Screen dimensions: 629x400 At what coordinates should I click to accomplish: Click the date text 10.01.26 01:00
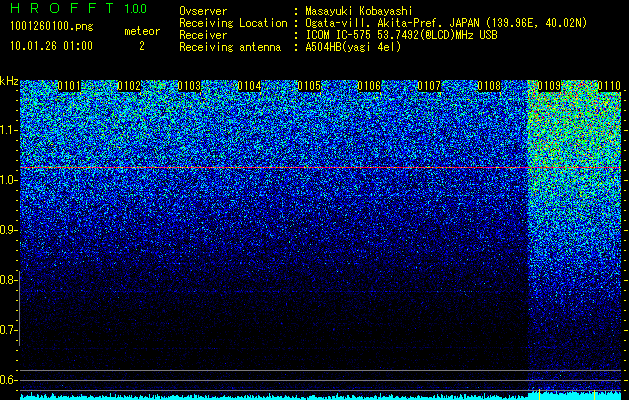[x=51, y=46]
